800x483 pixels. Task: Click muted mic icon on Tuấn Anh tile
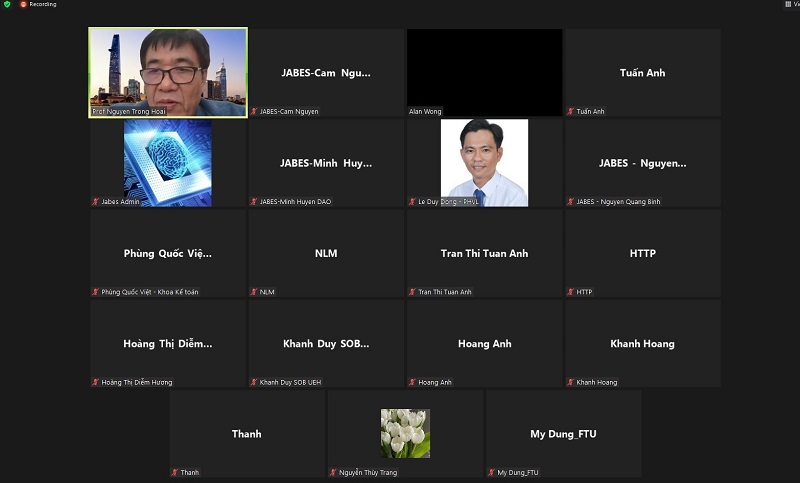point(571,111)
